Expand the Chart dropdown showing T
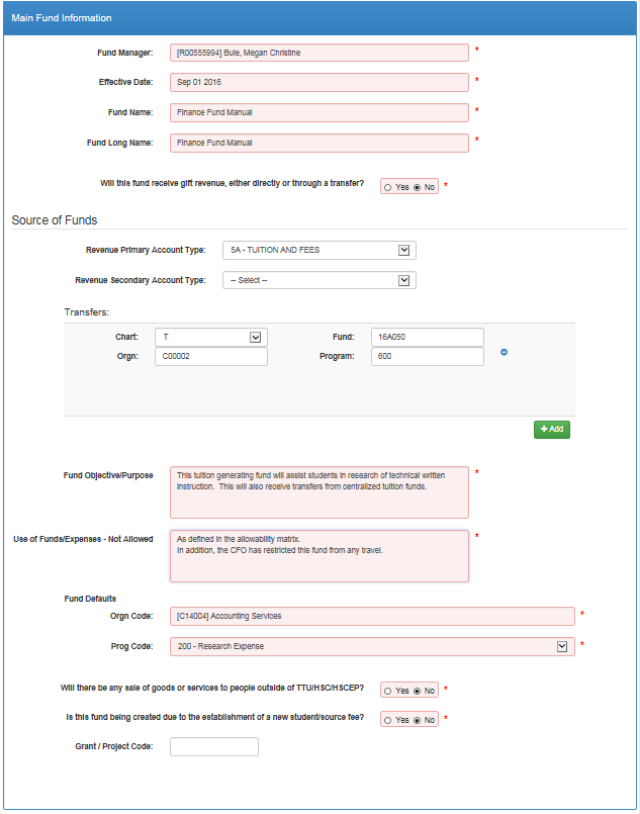This screenshot has height=814, width=640. (211, 337)
